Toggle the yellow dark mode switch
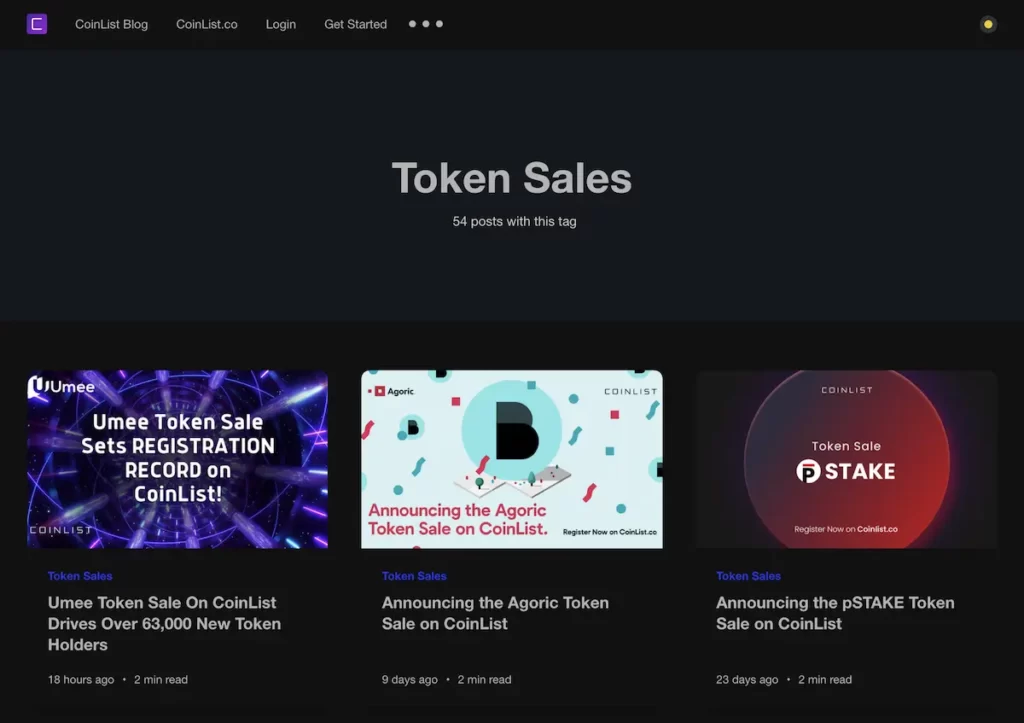Screen dimensions: 1024x723 (987, 24)
